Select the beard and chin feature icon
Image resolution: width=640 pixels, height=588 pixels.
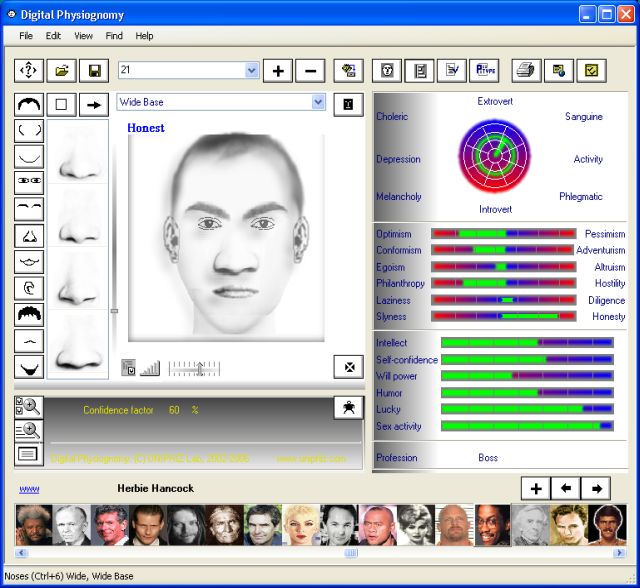28,366
